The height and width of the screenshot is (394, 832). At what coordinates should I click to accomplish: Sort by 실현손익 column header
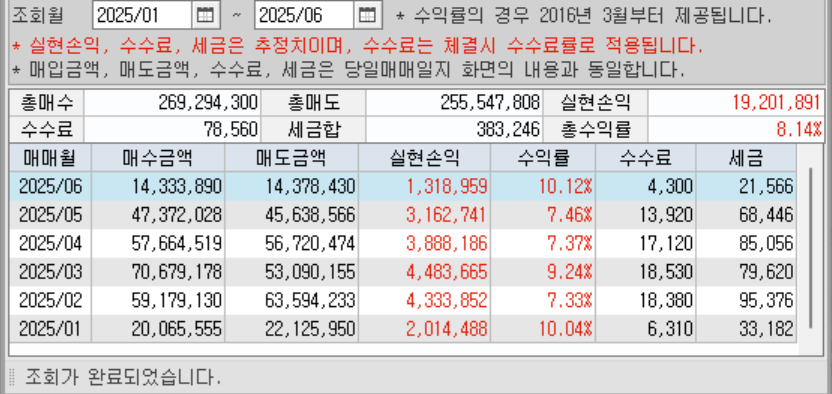point(424,157)
